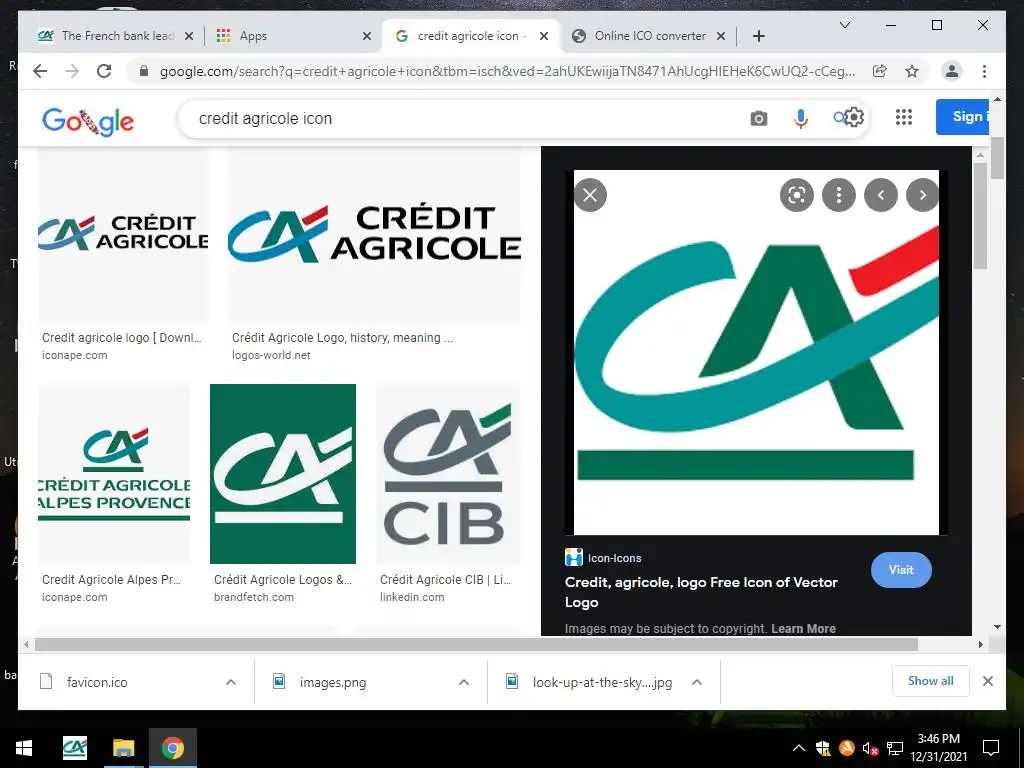
Task: Click the share page icon in address bar
Action: 880,71
